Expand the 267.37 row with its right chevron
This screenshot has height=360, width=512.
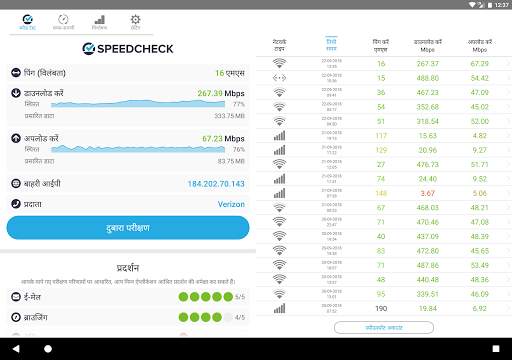click(509, 63)
